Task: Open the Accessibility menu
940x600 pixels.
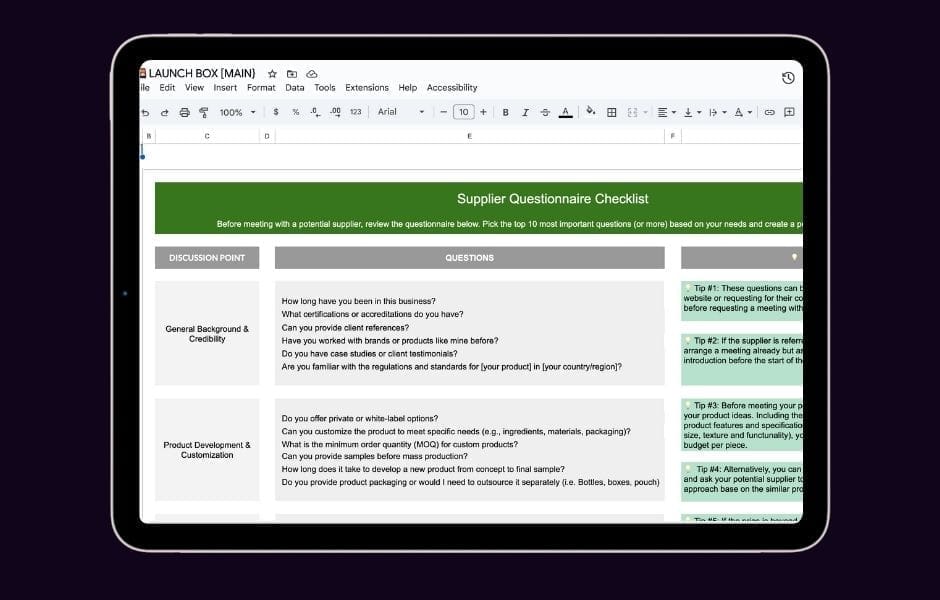Action: click(x=452, y=88)
